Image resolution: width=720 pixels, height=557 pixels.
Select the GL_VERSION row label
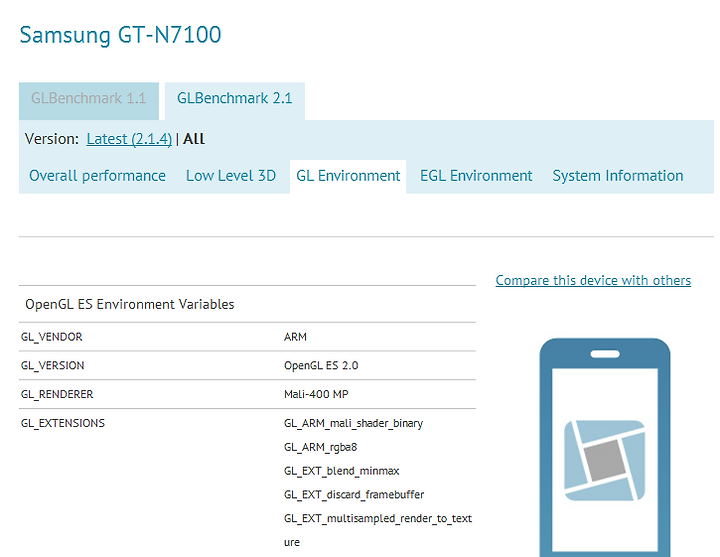click(x=52, y=366)
